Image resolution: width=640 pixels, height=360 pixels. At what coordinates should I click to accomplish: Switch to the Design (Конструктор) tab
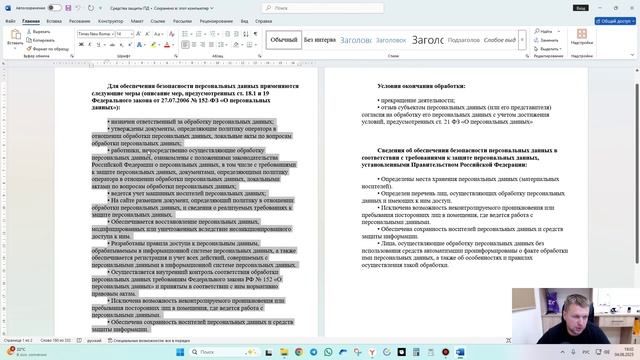point(111,21)
